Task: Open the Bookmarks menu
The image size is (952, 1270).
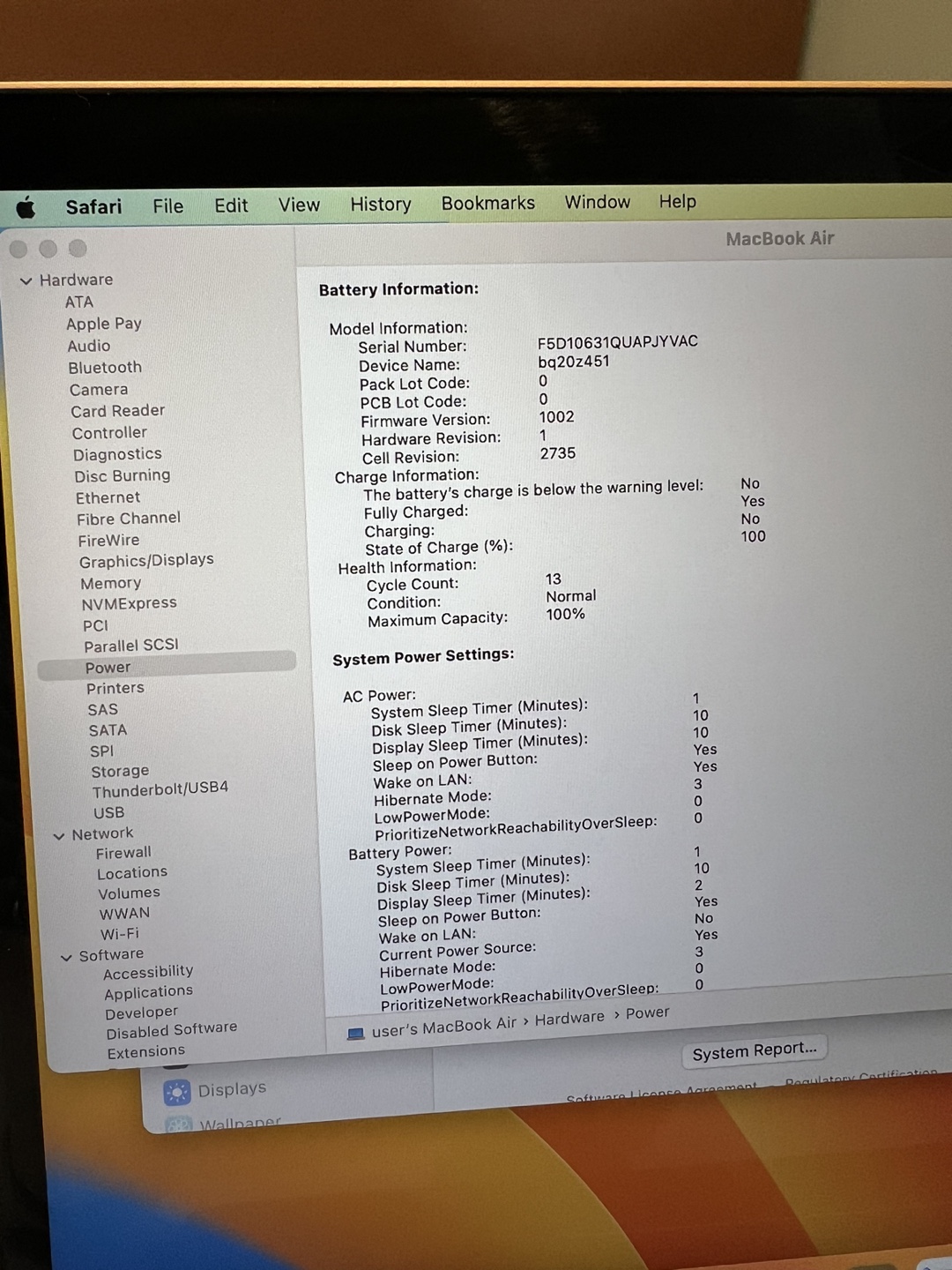Action: click(488, 203)
